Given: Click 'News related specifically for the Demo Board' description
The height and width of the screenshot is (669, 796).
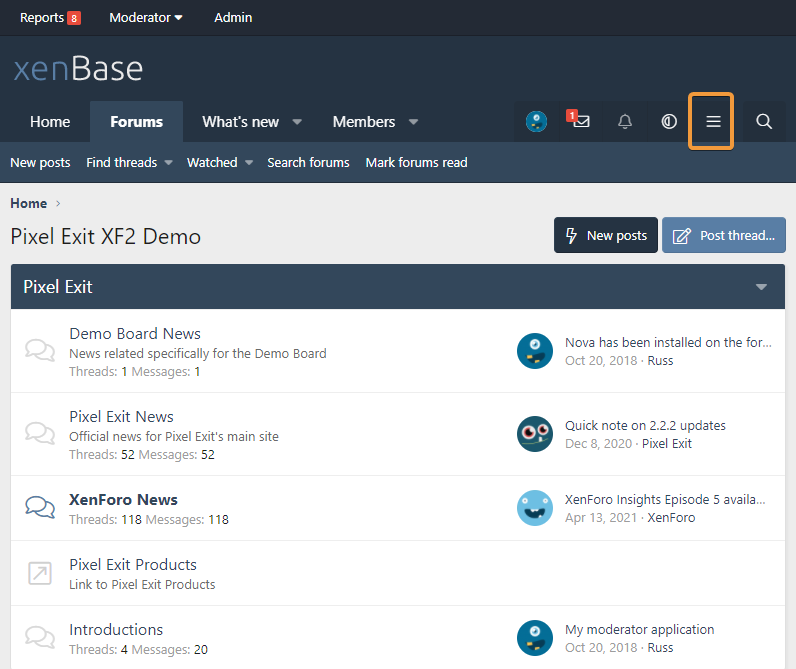Looking at the screenshot, I should coord(198,354).
